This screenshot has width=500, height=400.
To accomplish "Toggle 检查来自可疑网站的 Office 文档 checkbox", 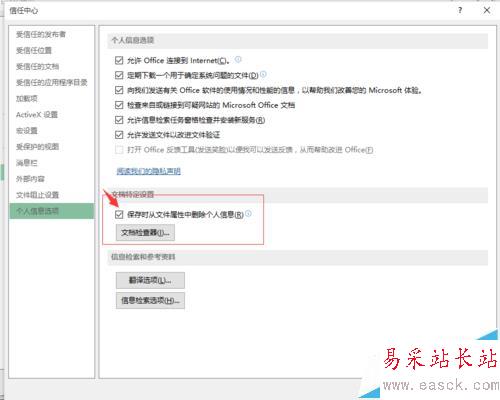I will tap(119, 105).
